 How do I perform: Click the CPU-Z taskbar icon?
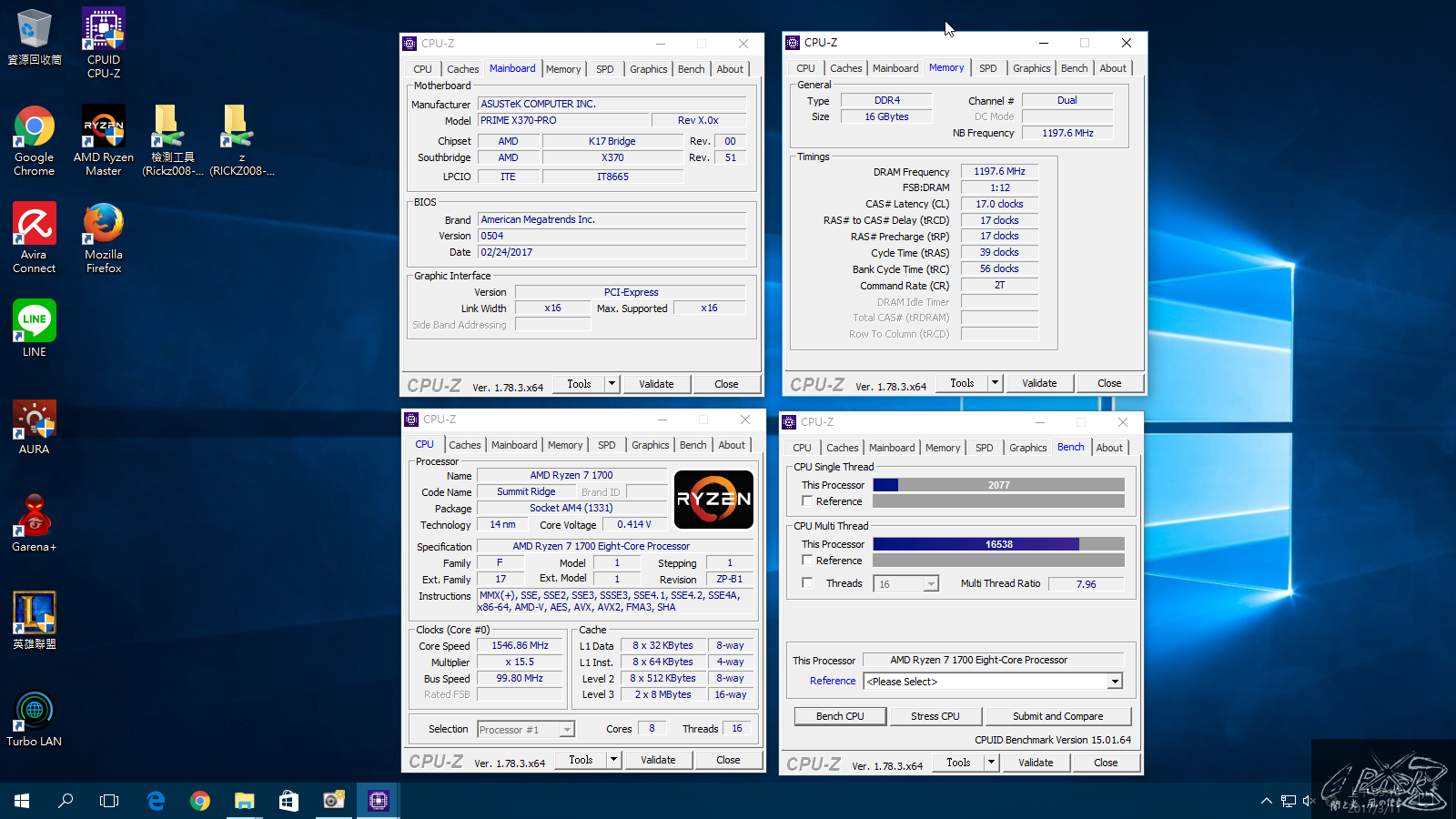378,801
